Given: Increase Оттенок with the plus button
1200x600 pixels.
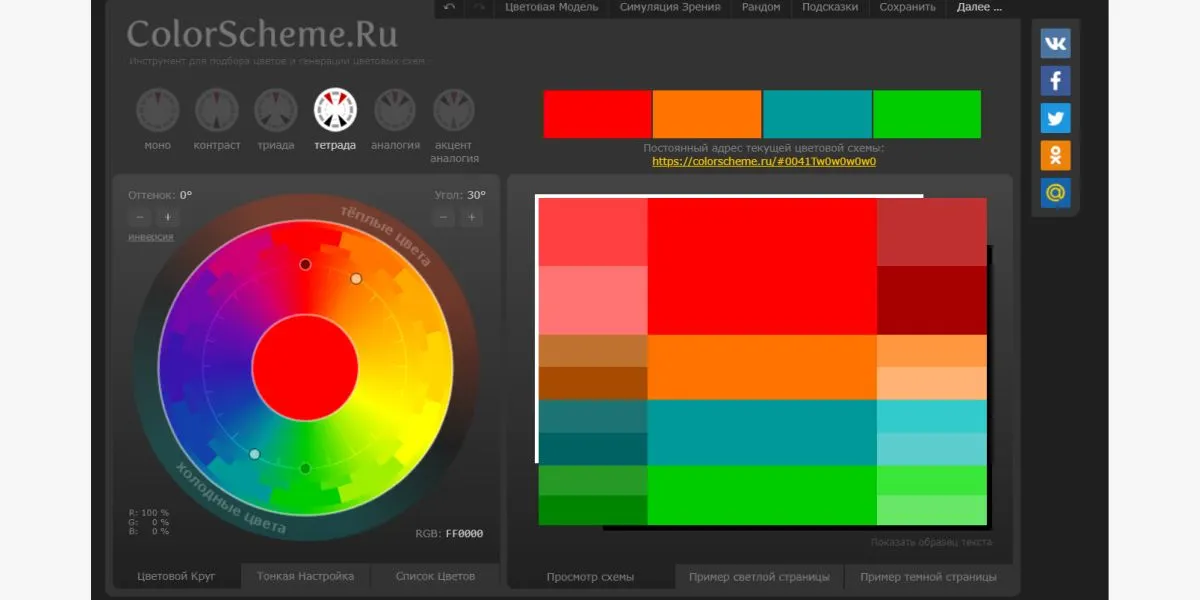Looking at the screenshot, I should (167, 217).
